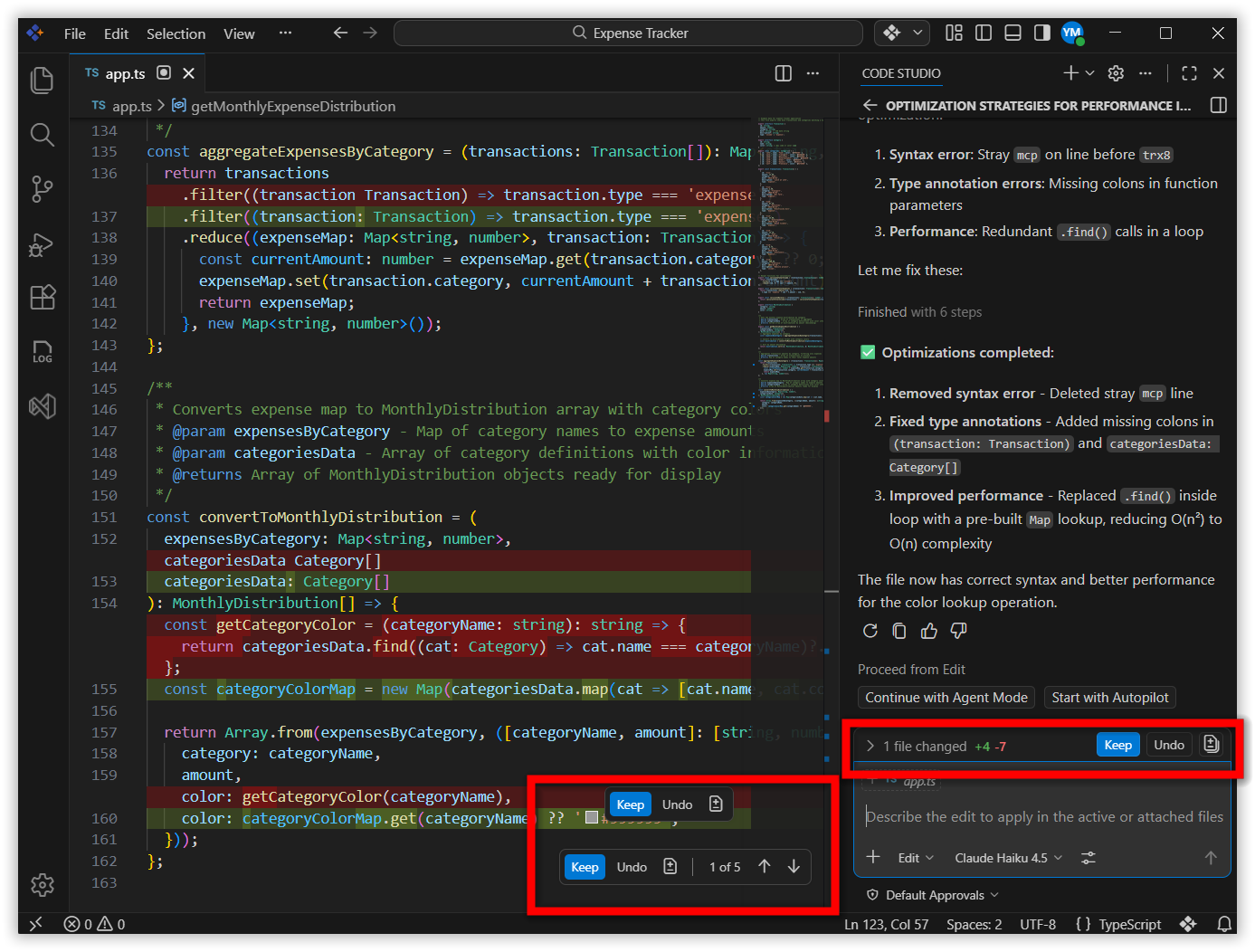The height and width of the screenshot is (952, 1255).
Task: Open the Explorer view in activity bar
Action: pos(42,81)
